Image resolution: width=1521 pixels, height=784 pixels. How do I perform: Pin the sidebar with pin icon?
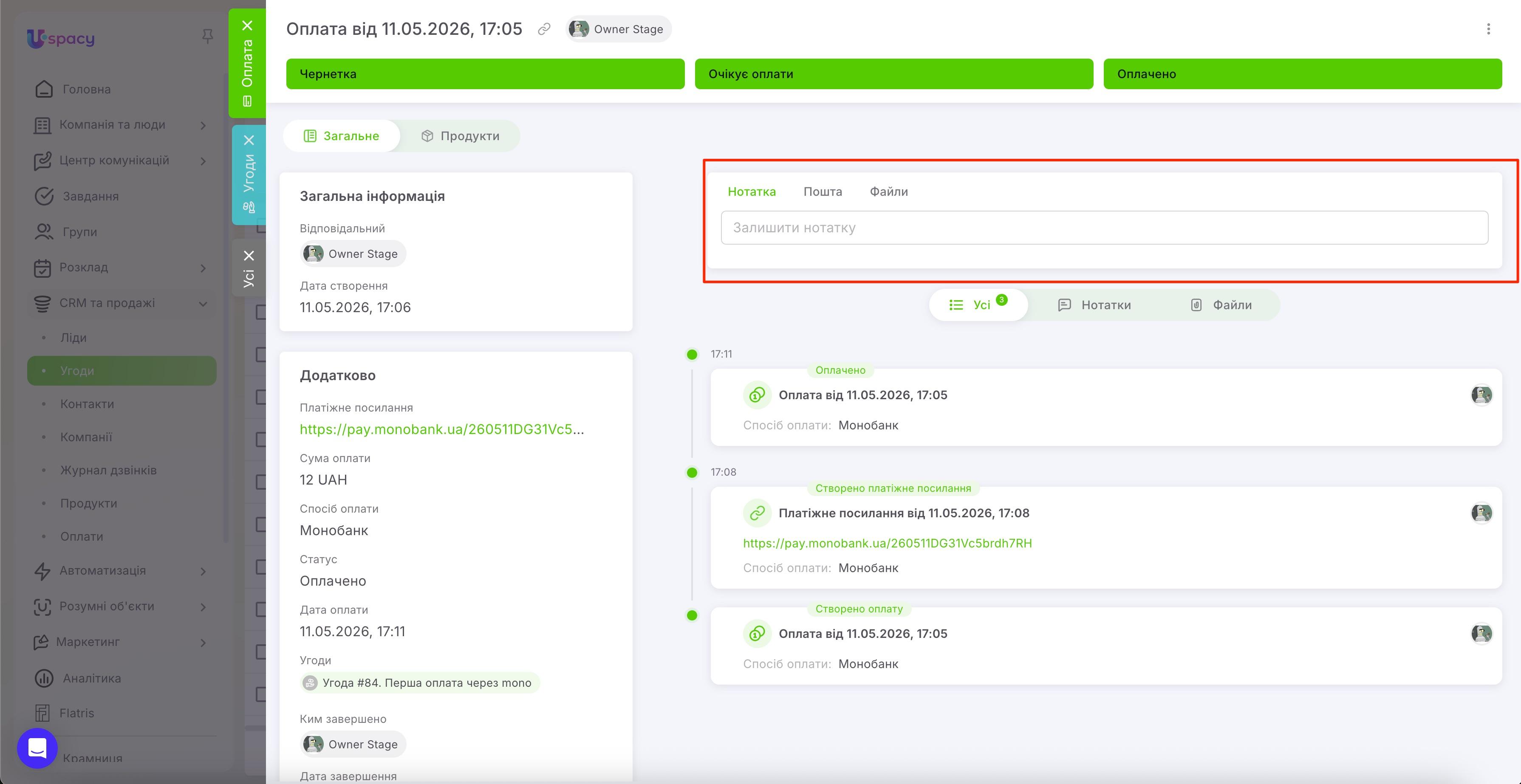point(207,37)
